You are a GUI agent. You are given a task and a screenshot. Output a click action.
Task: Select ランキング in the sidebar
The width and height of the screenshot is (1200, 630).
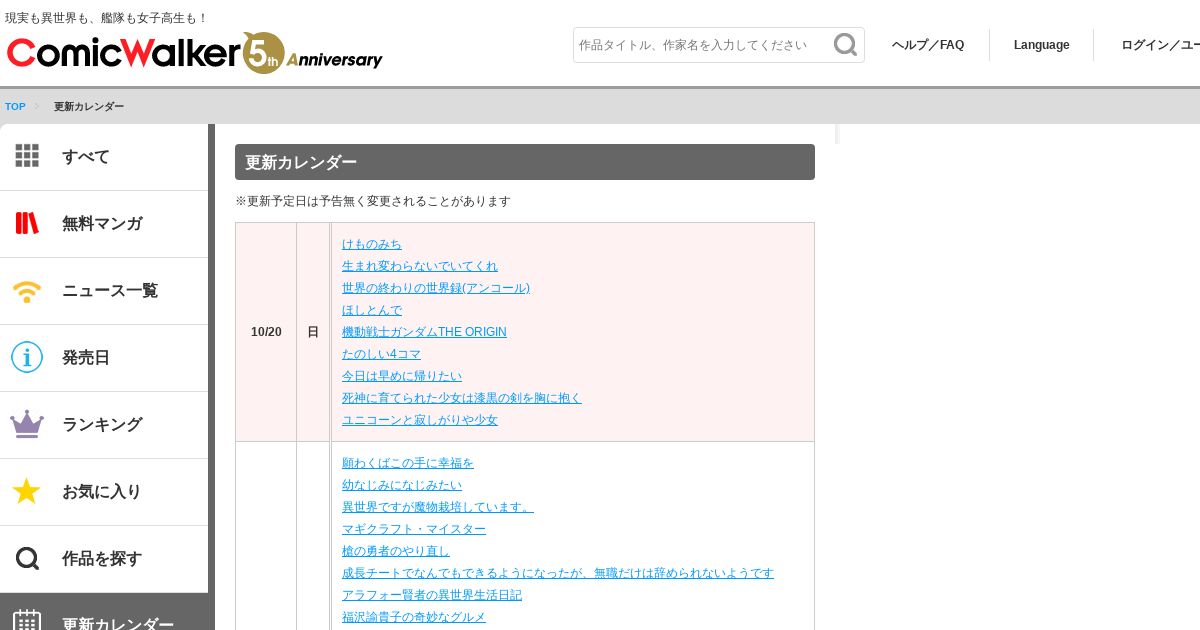104,425
